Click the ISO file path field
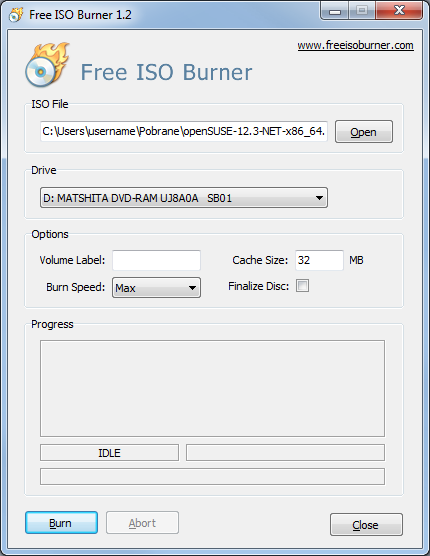The width and height of the screenshot is (430, 556). [x=184, y=131]
